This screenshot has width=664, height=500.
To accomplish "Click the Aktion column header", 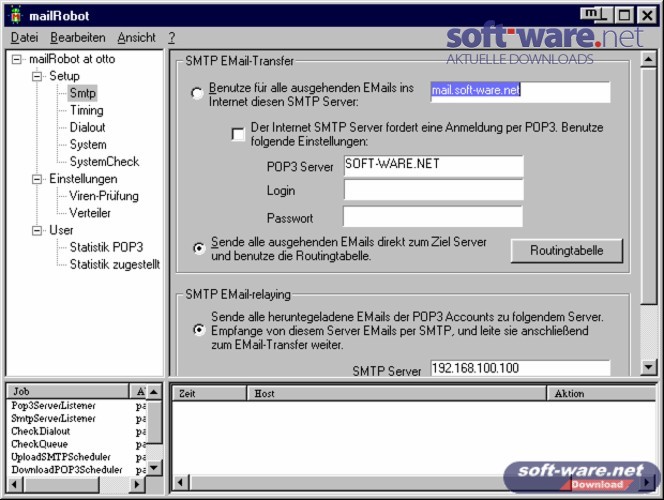I will tap(601, 394).
